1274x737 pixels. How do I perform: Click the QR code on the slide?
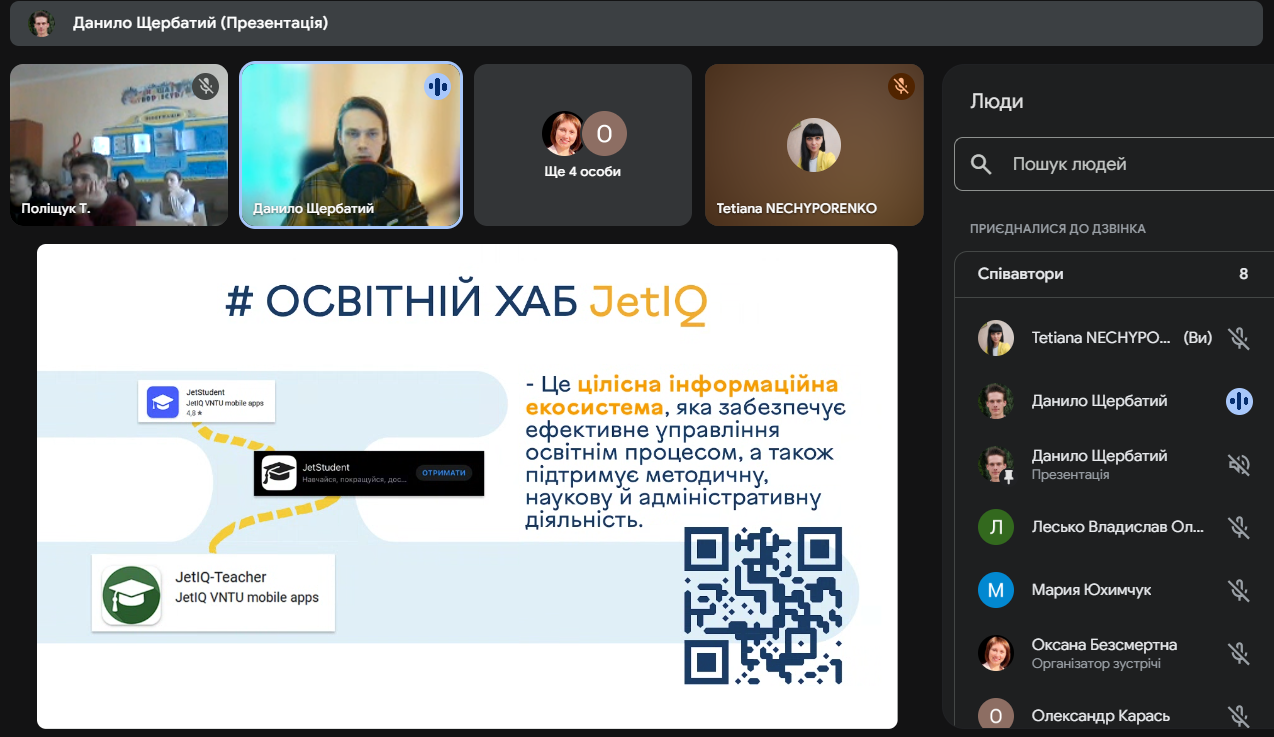[763, 605]
